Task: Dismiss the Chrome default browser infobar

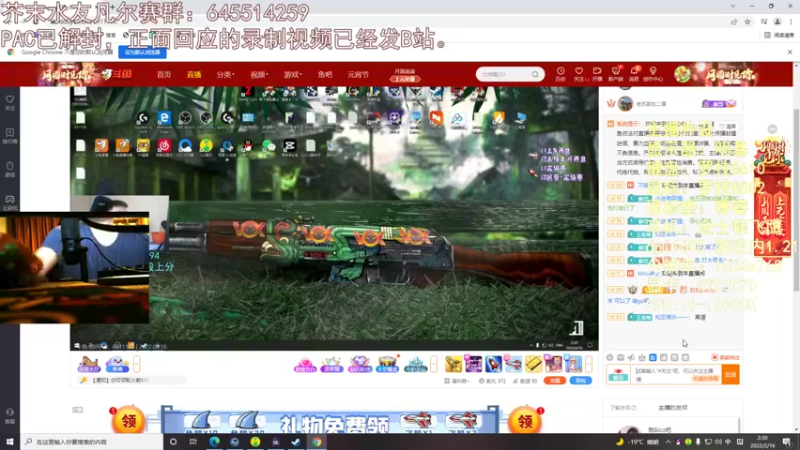Action: point(790,52)
